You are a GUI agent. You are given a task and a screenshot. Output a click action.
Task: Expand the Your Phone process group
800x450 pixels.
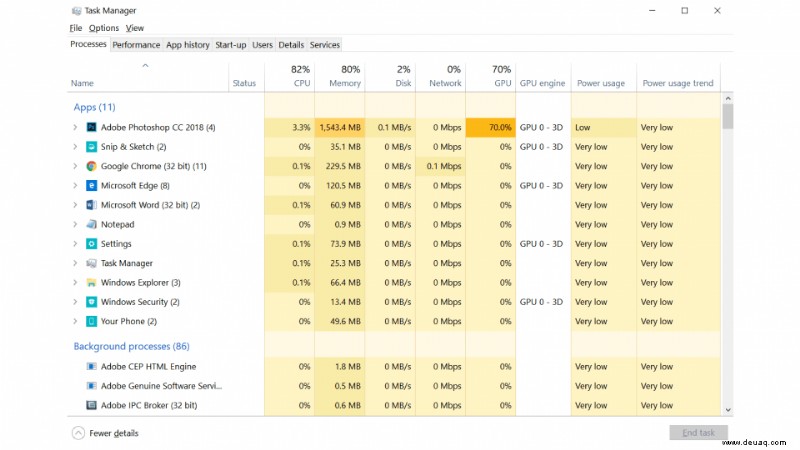click(75, 321)
